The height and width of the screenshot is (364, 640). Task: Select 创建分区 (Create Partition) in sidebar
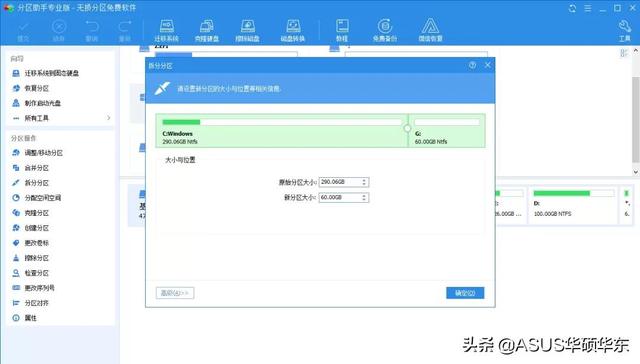point(37,228)
